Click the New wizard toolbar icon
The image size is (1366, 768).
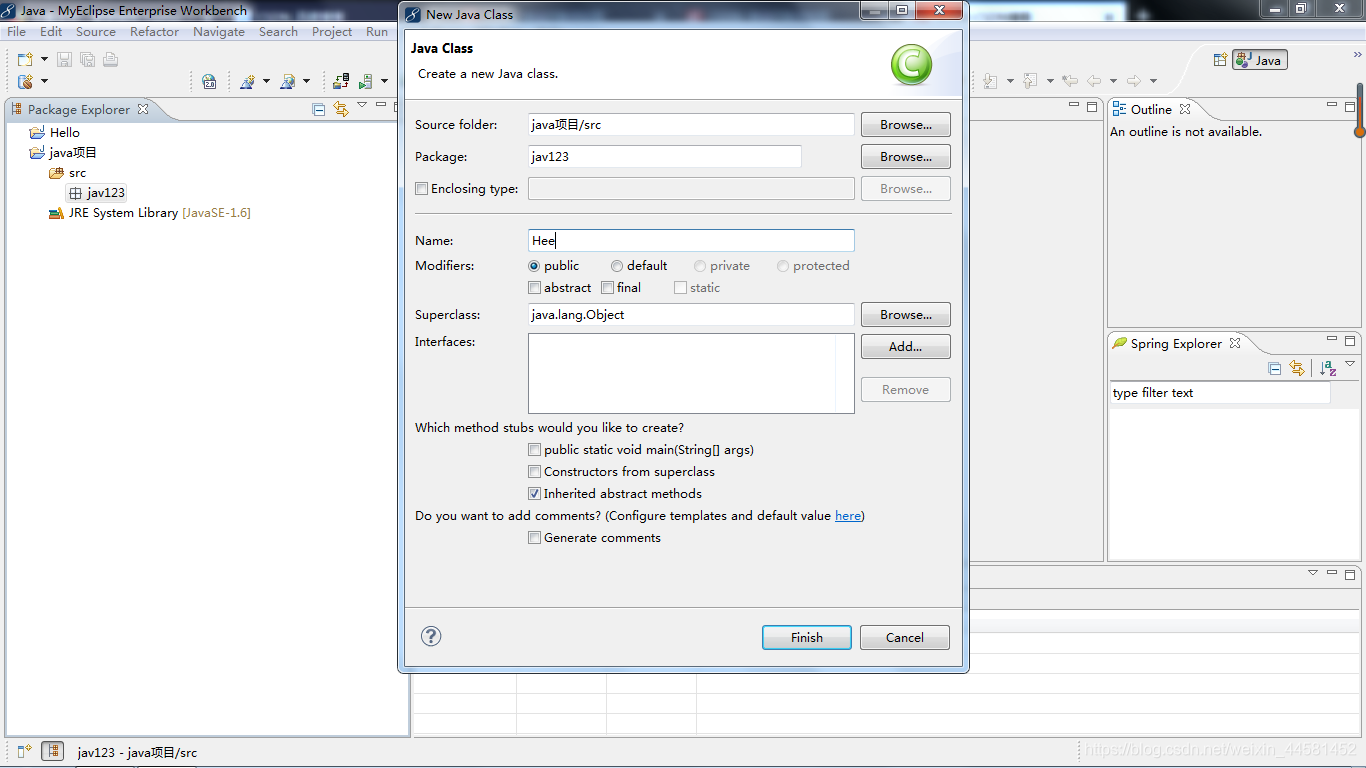[x=25, y=60]
